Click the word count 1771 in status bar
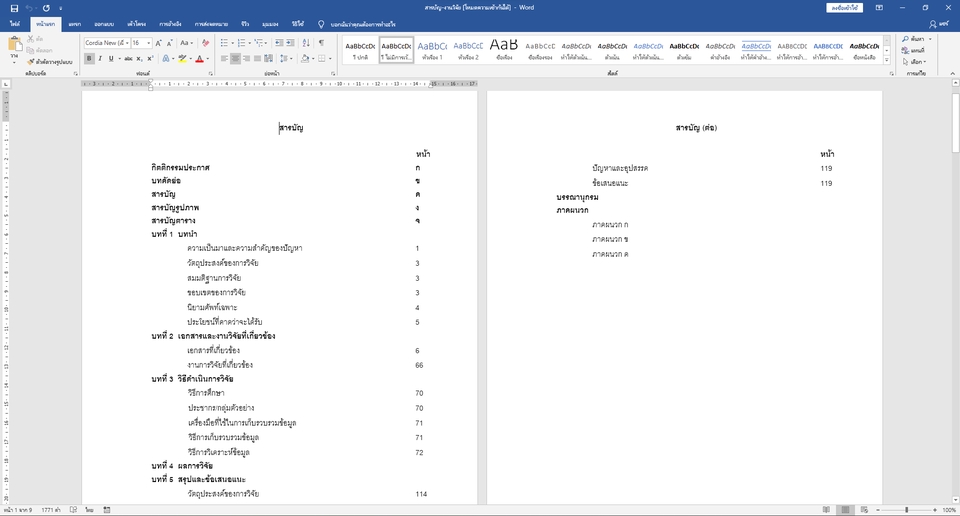 point(51,510)
